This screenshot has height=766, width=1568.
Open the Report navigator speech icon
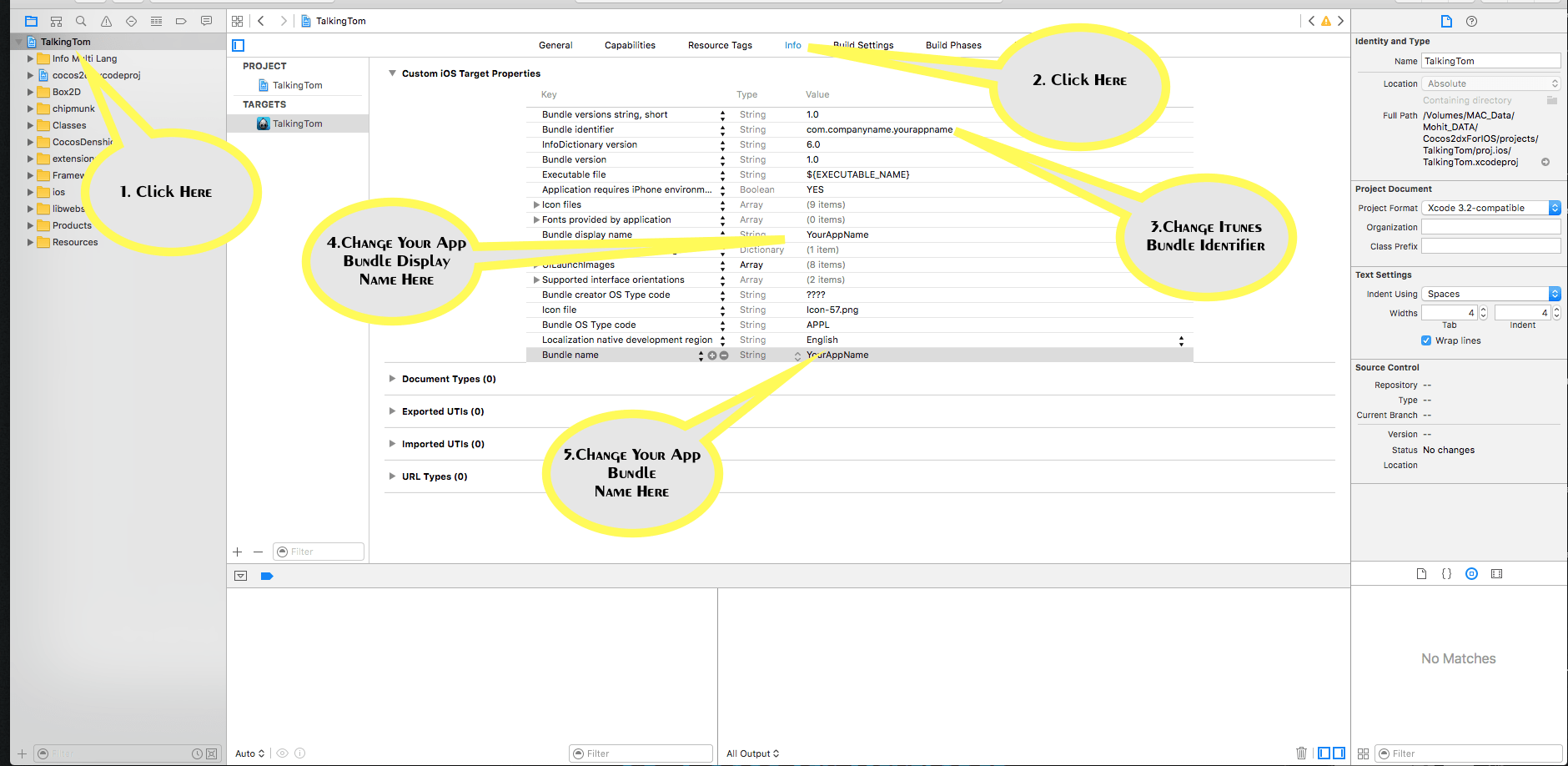point(206,21)
